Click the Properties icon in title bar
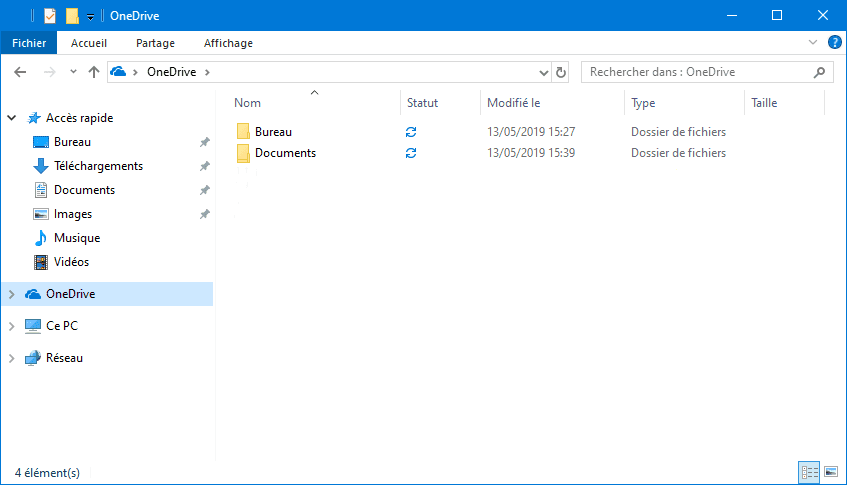Viewport: 847px width, 485px height. coord(50,15)
